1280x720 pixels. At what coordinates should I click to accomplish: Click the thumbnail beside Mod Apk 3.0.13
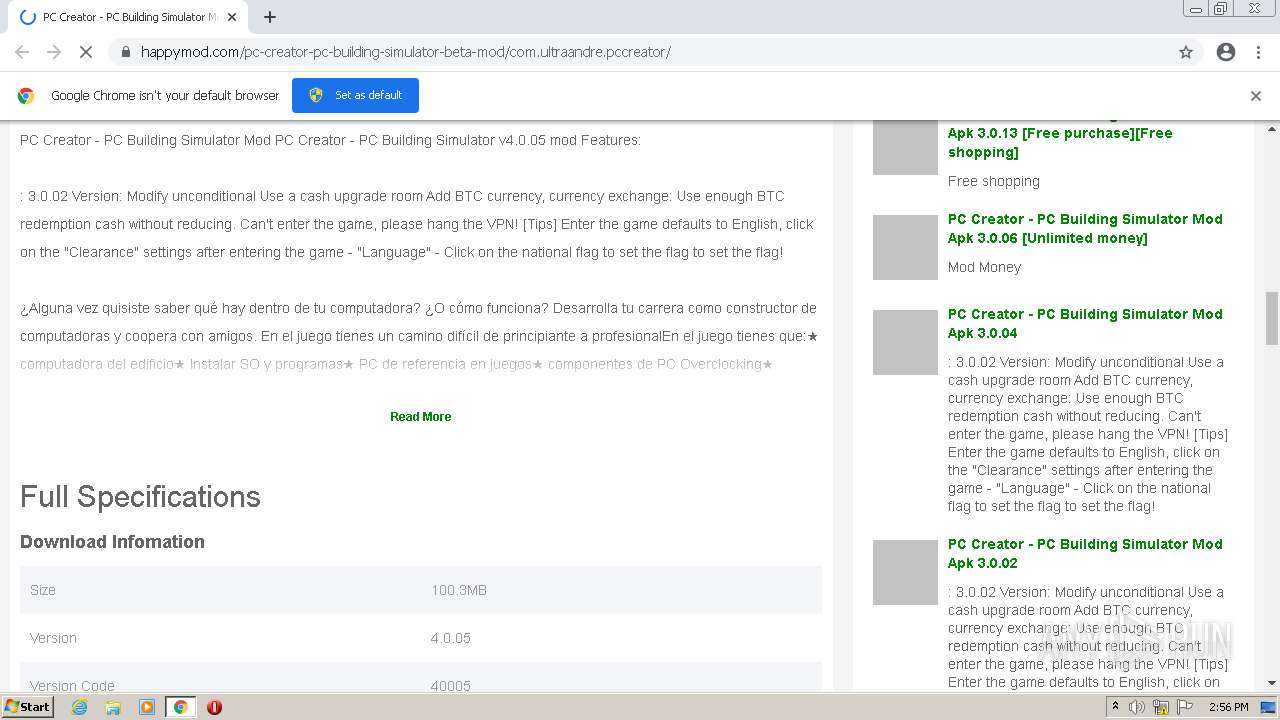(905, 146)
